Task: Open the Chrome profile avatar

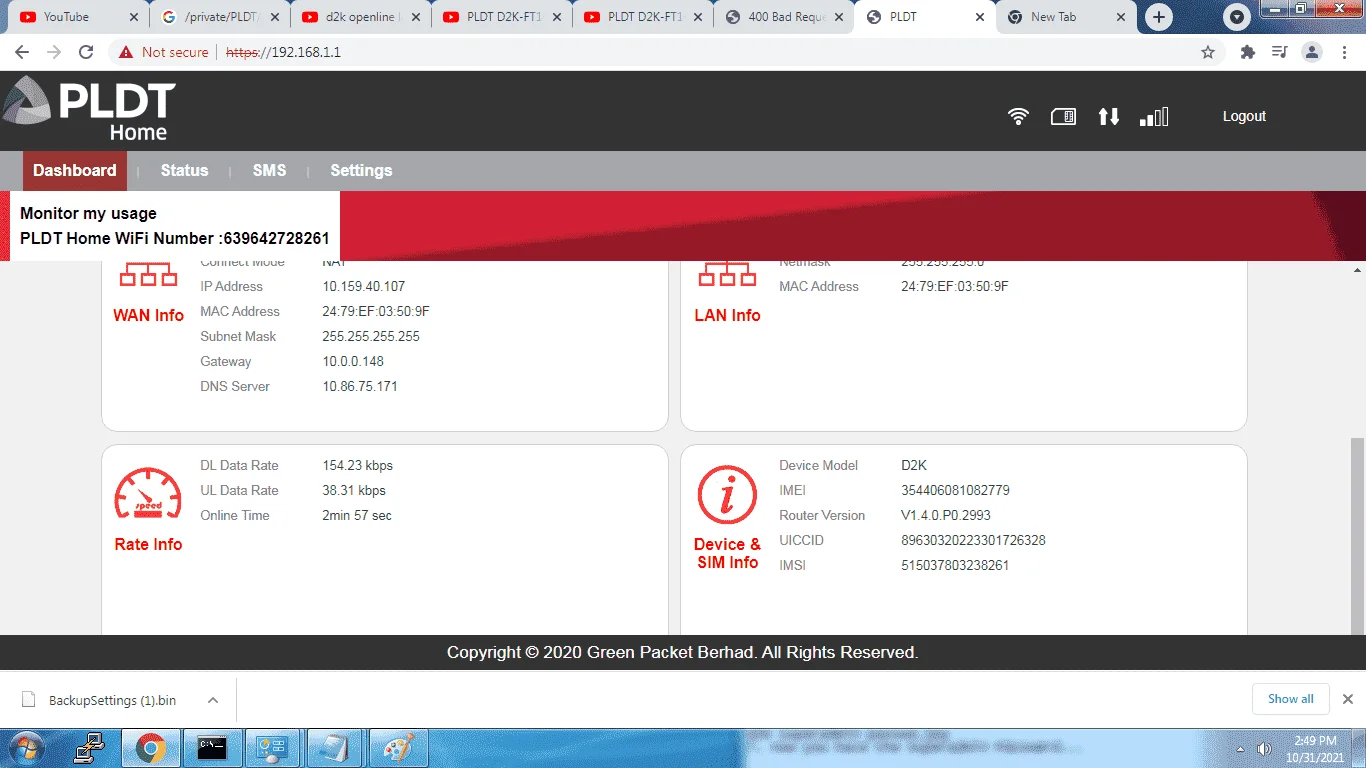Action: click(1312, 52)
